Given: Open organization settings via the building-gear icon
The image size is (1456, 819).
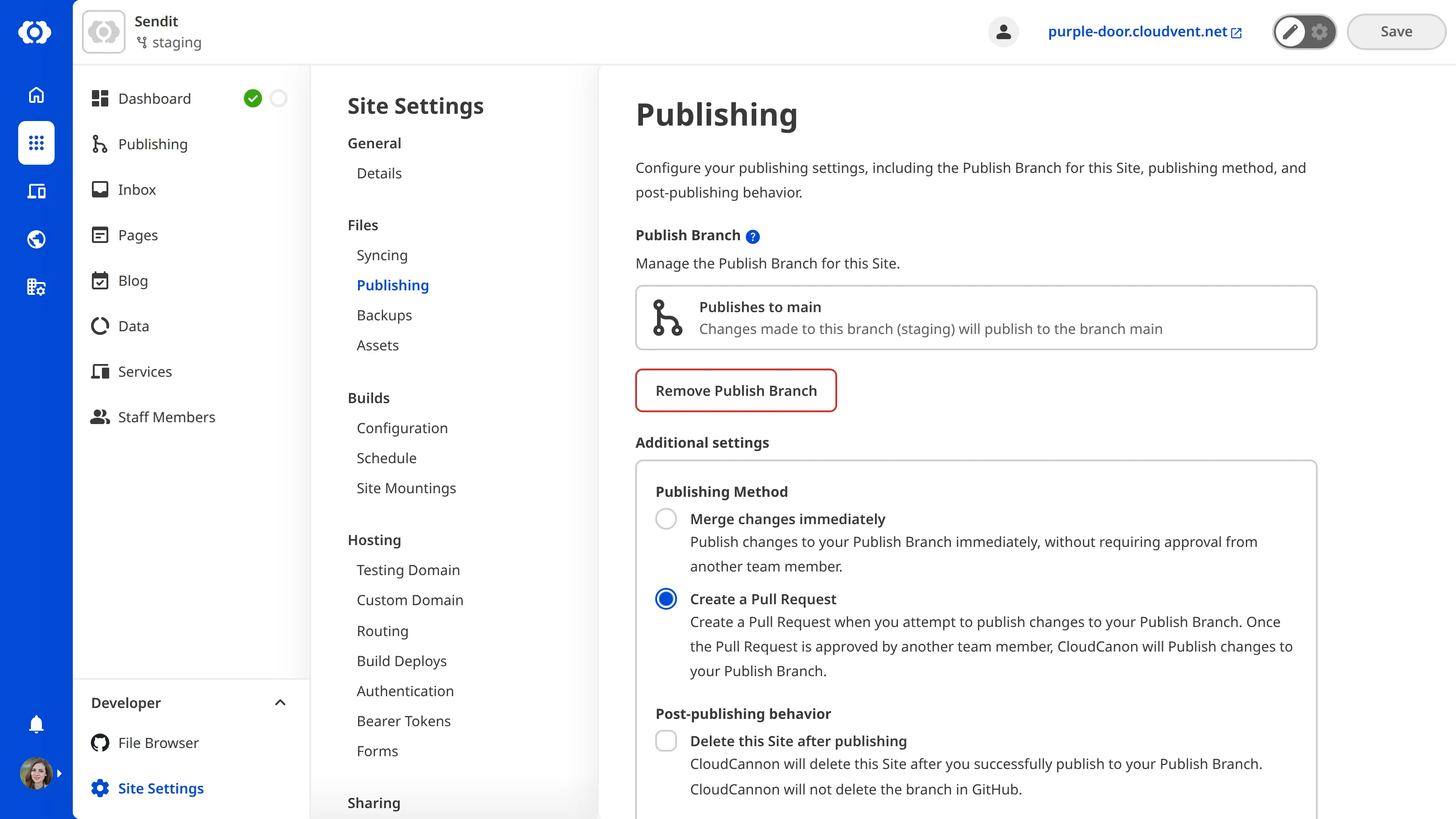Looking at the screenshot, I should [35, 287].
